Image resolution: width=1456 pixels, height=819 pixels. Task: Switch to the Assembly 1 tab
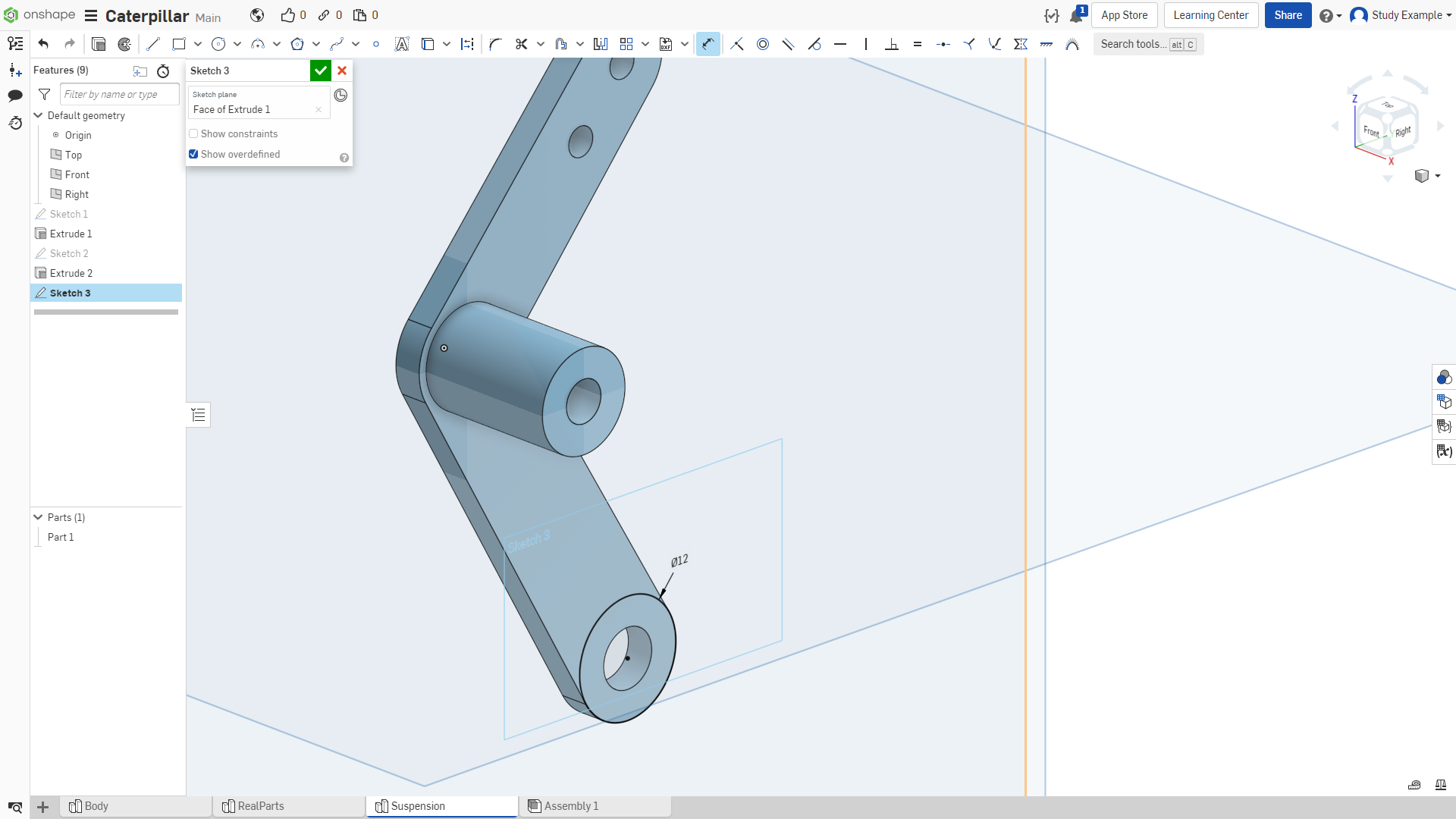(595, 806)
